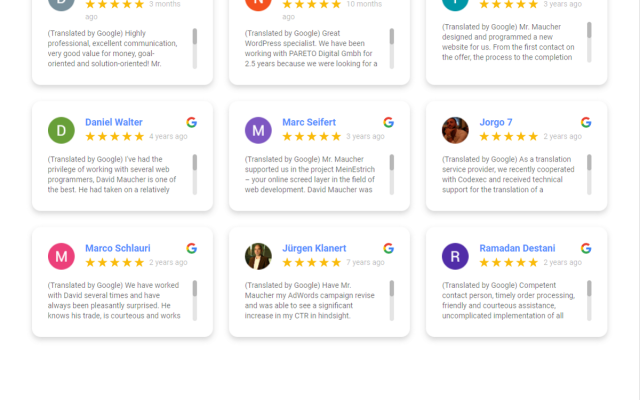Click the Google icon on Marc Seifert's review
Viewport: 640px width, 400px height.
(x=389, y=122)
